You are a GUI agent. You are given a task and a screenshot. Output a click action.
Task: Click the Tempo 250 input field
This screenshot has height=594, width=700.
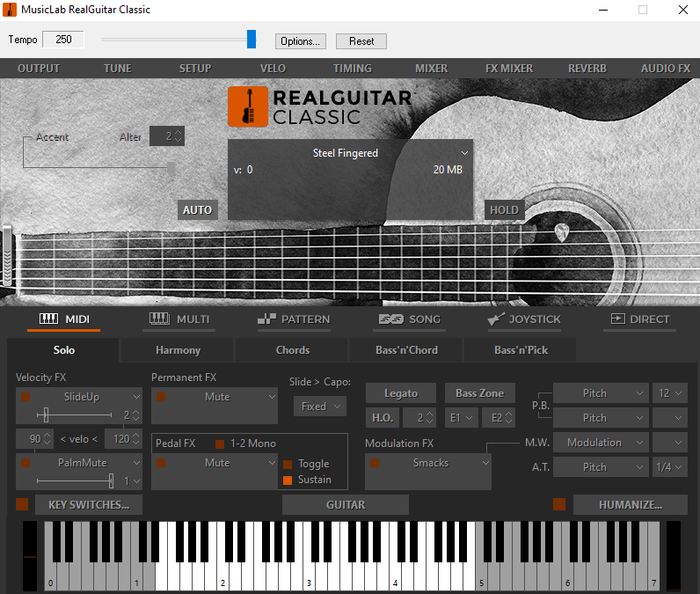tap(63, 39)
